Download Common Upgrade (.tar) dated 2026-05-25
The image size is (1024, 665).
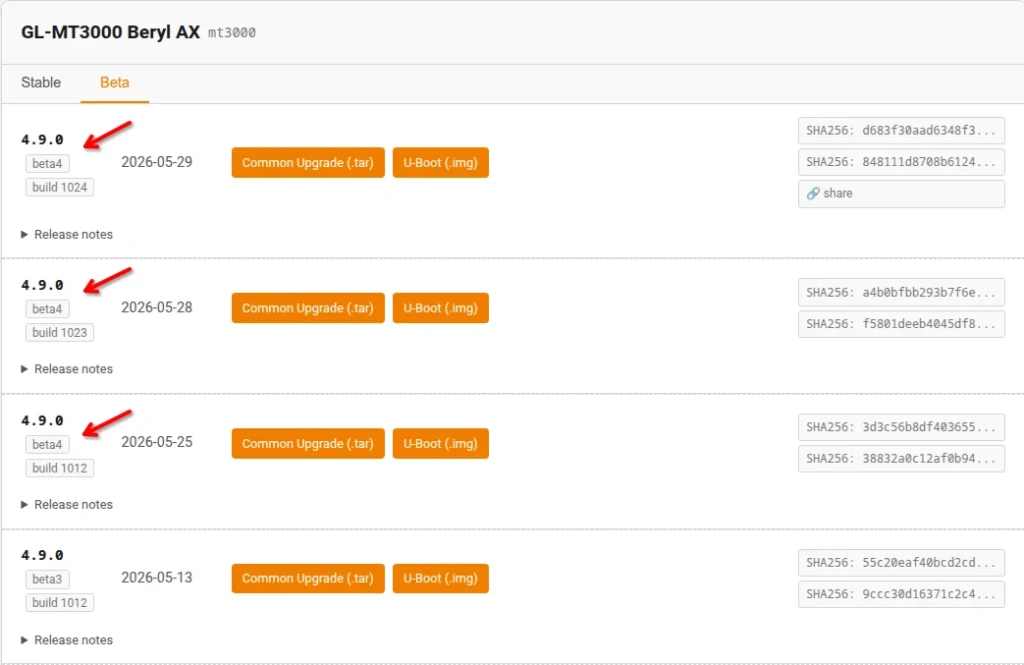[x=308, y=444]
